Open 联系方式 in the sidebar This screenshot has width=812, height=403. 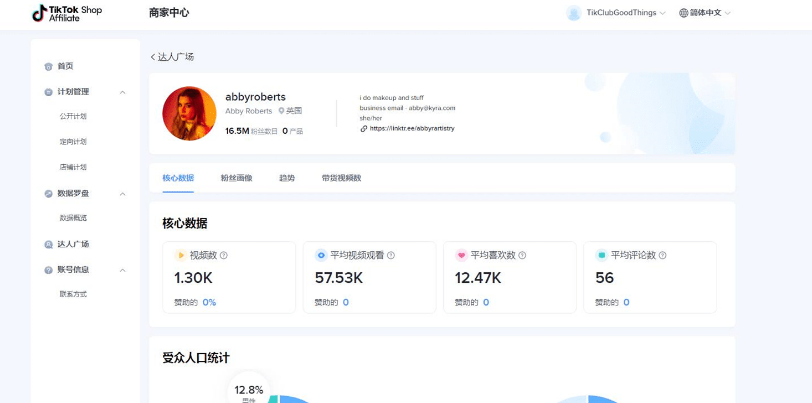pos(73,294)
